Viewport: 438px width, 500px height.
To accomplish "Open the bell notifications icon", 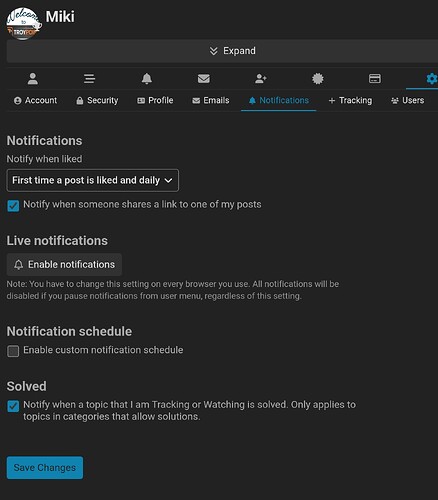I will 147,79.
